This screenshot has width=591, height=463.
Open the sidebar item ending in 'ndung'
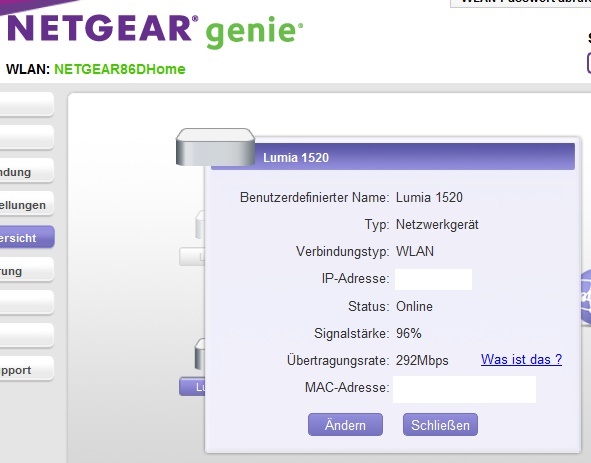[26, 172]
